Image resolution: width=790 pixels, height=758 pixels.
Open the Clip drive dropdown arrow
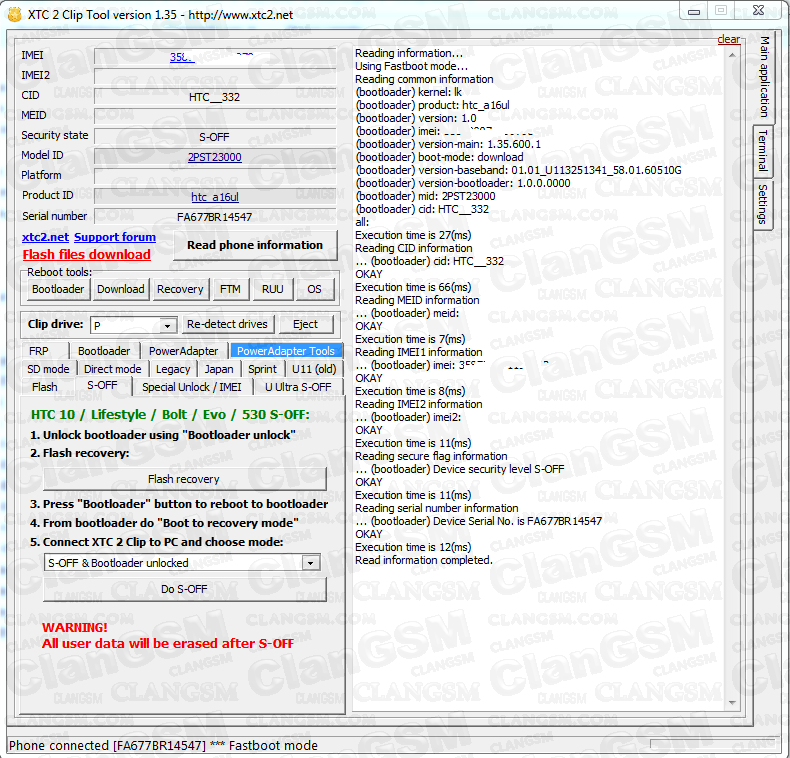(x=167, y=326)
